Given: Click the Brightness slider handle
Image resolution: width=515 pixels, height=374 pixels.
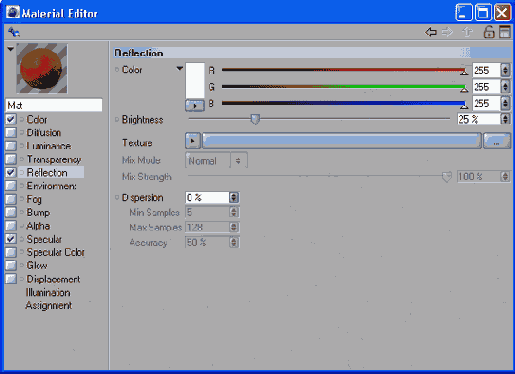Looking at the screenshot, I should (x=255, y=119).
